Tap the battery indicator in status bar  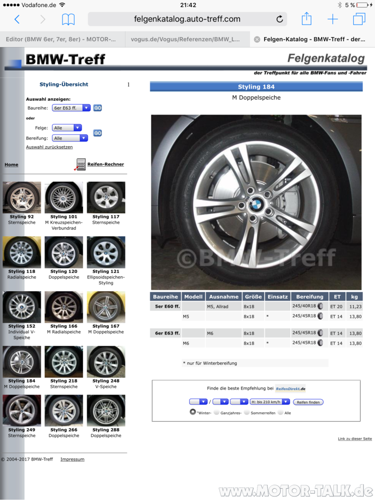click(x=363, y=5)
